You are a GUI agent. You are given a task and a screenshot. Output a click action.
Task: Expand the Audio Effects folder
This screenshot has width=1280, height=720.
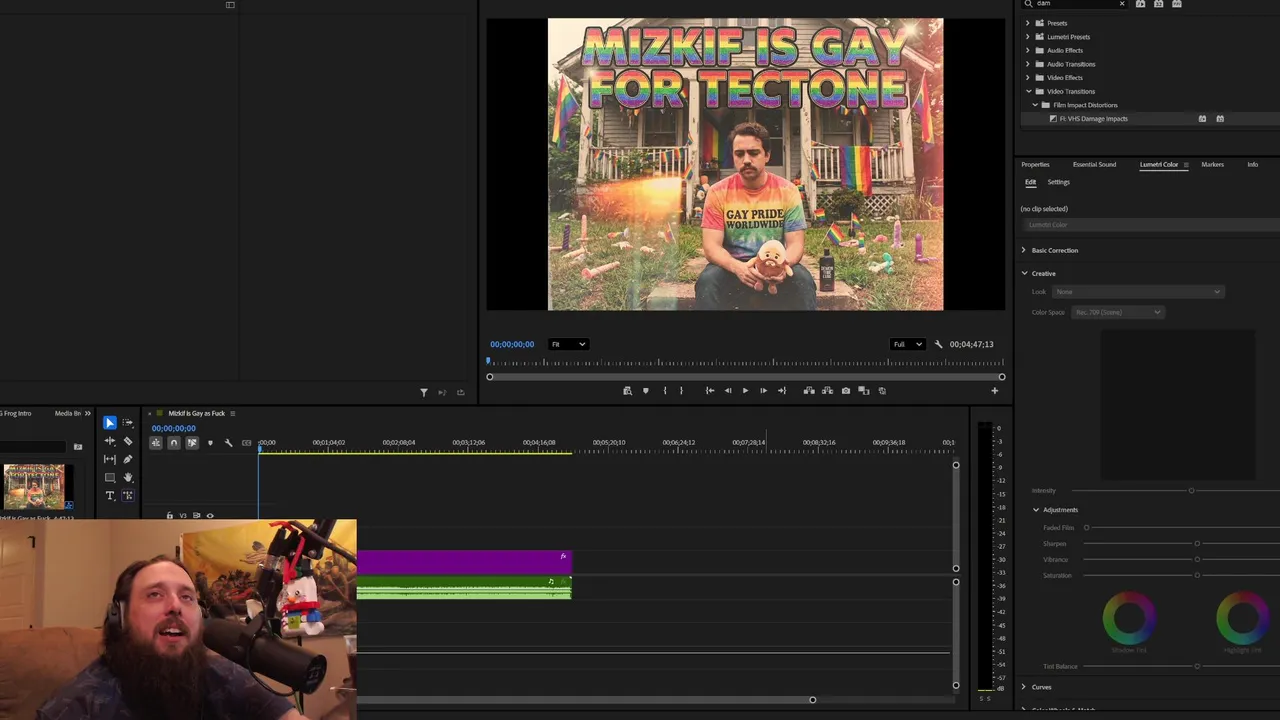1027,50
